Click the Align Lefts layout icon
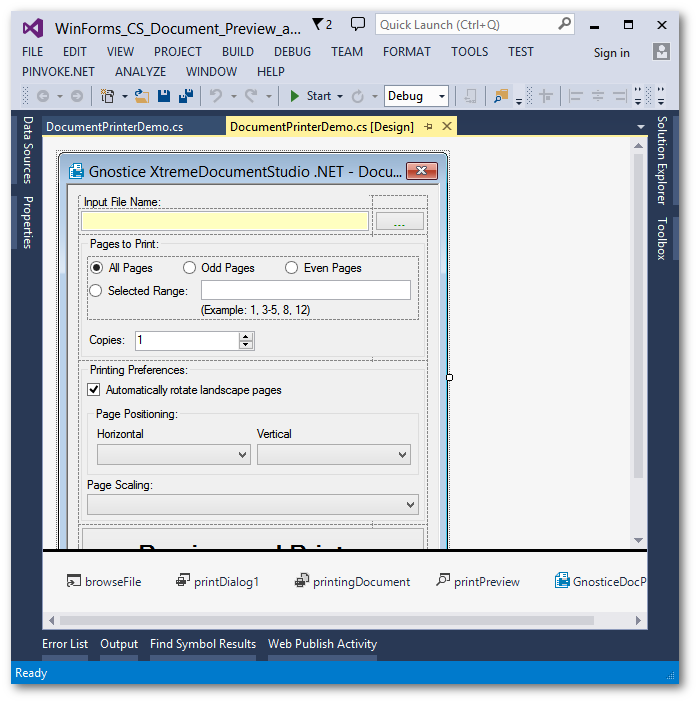Image resolution: width=698 pixels, height=703 pixels. [576, 96]
